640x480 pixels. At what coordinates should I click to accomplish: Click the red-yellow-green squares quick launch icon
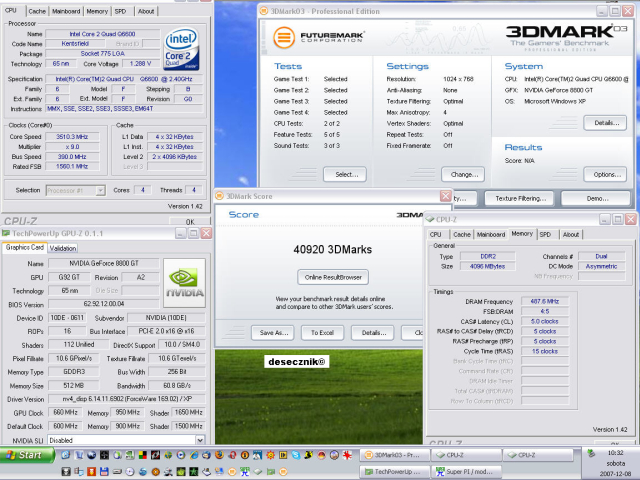pyautogui.click(x=142, y=455)
